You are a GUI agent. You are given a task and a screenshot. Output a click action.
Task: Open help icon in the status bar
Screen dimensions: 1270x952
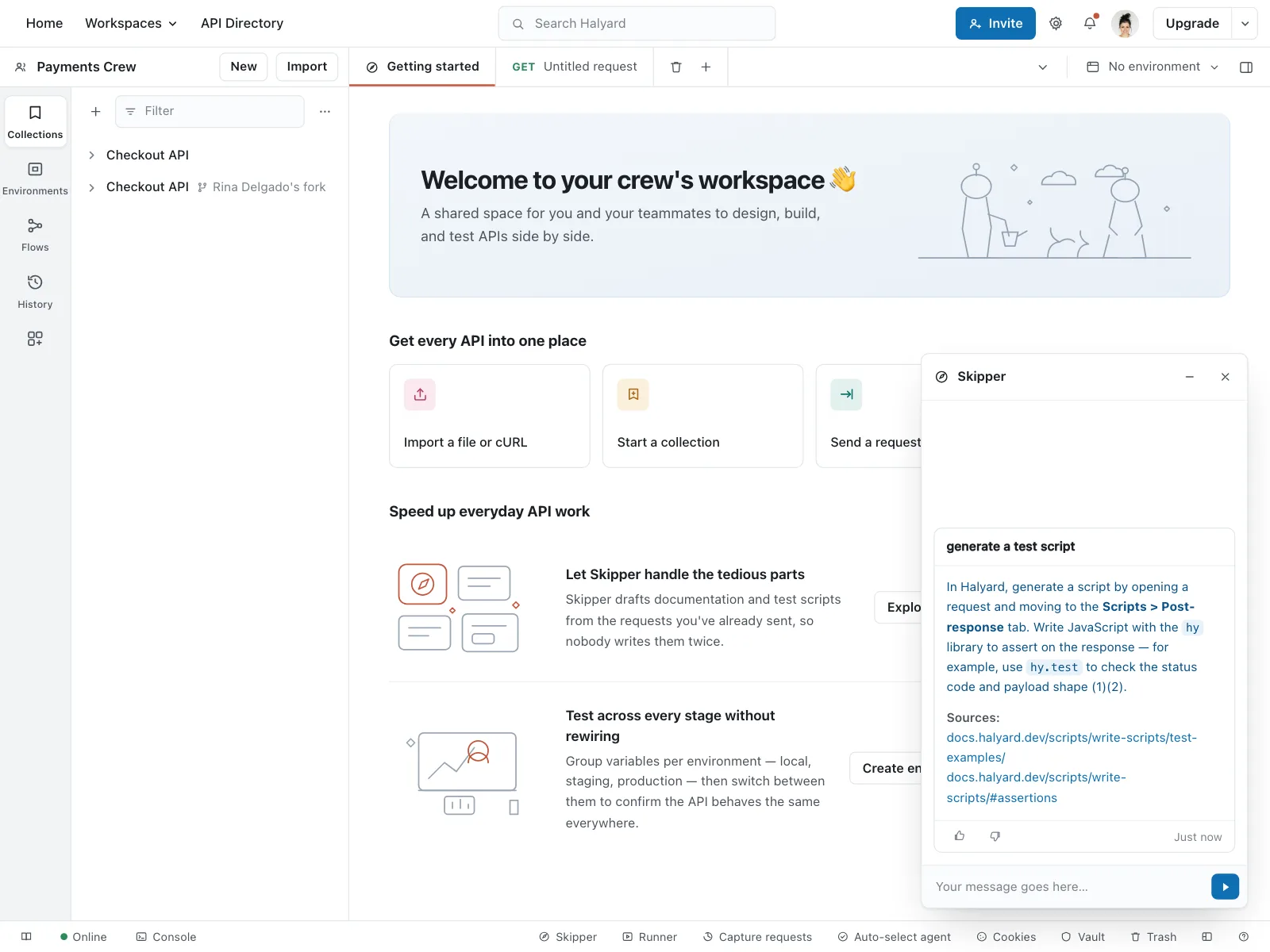tap(1244, 937)
